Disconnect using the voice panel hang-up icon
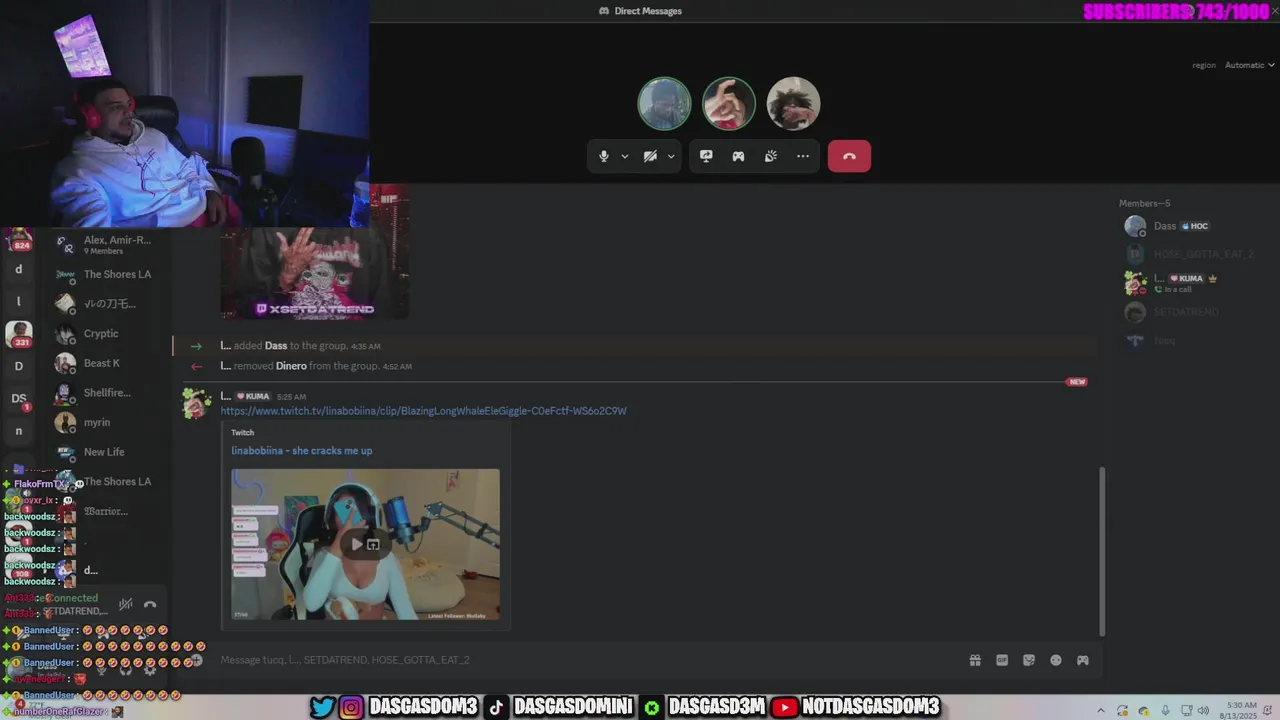 150,604
